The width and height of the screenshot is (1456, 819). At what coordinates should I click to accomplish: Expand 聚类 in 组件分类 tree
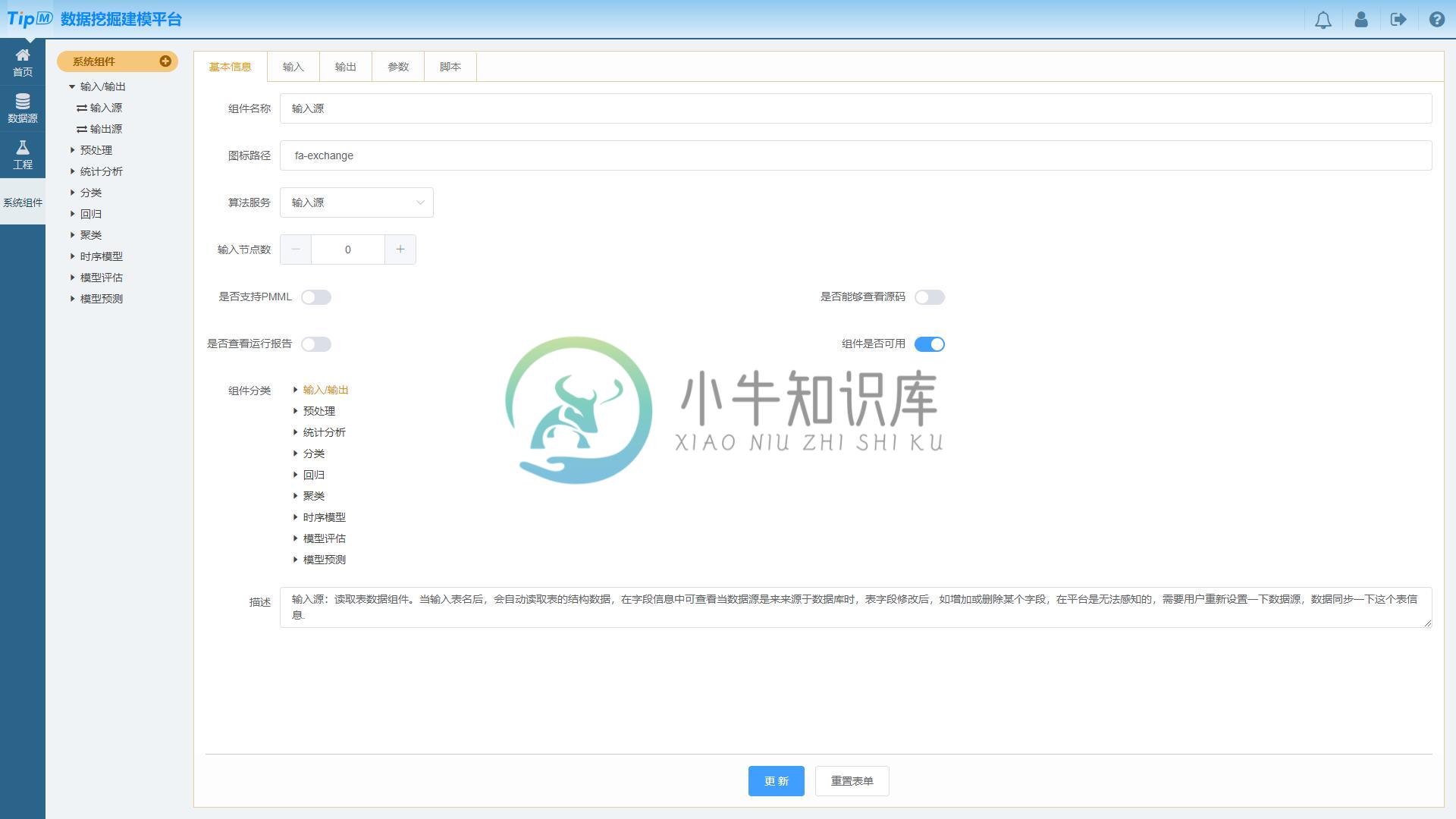pos(296,496)
